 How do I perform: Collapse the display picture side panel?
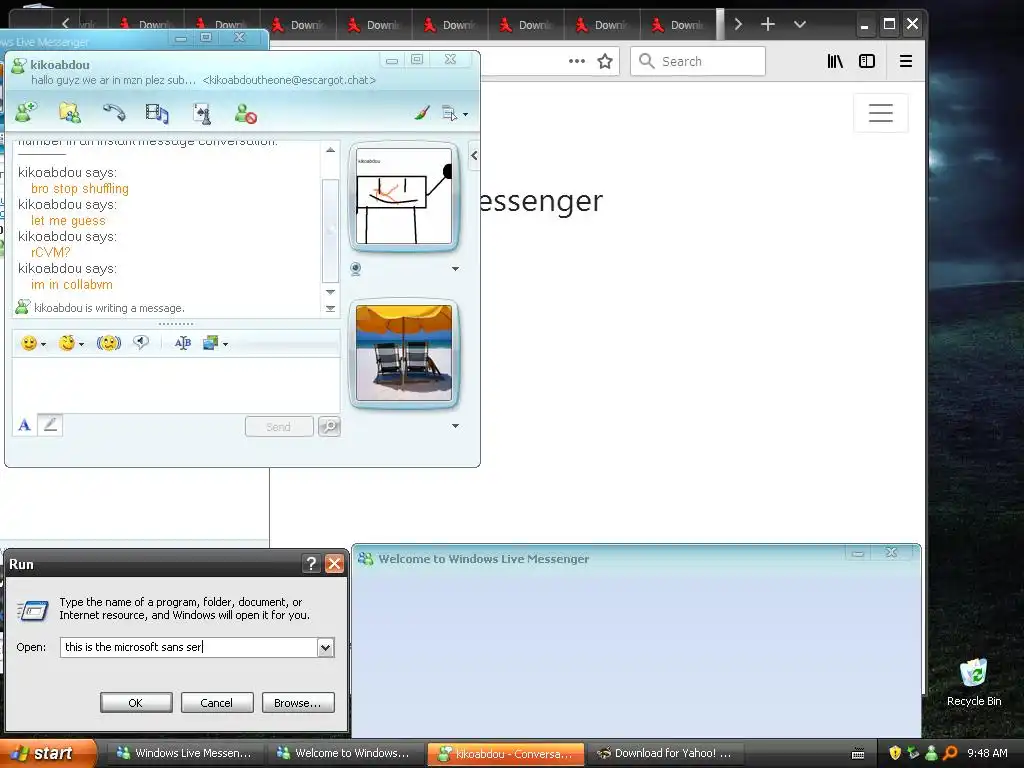[x=474, y=155]
